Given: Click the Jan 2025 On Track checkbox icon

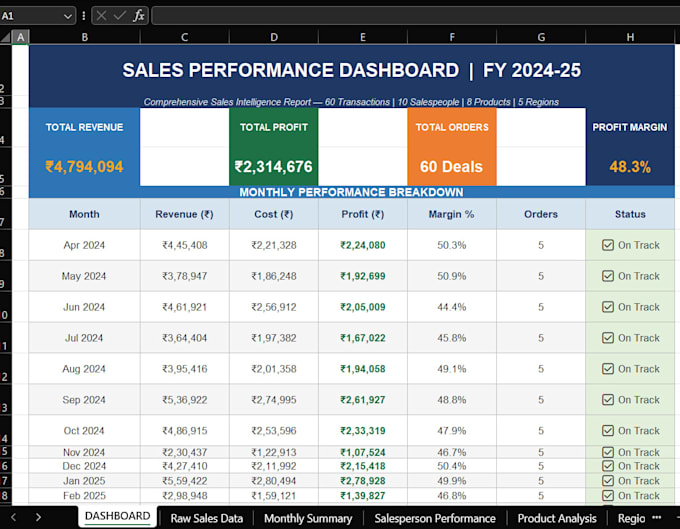Looking at the screenshot, I should pyautogui.click(x=608, y=481).
